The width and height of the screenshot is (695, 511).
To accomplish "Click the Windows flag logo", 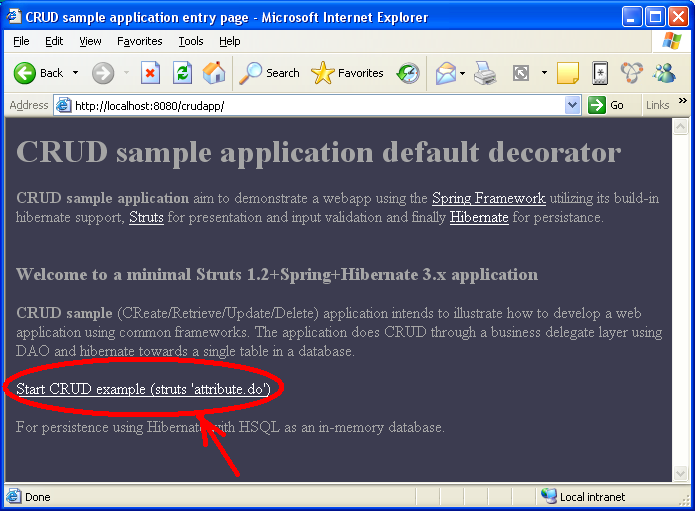I will [x=672, y=41].
